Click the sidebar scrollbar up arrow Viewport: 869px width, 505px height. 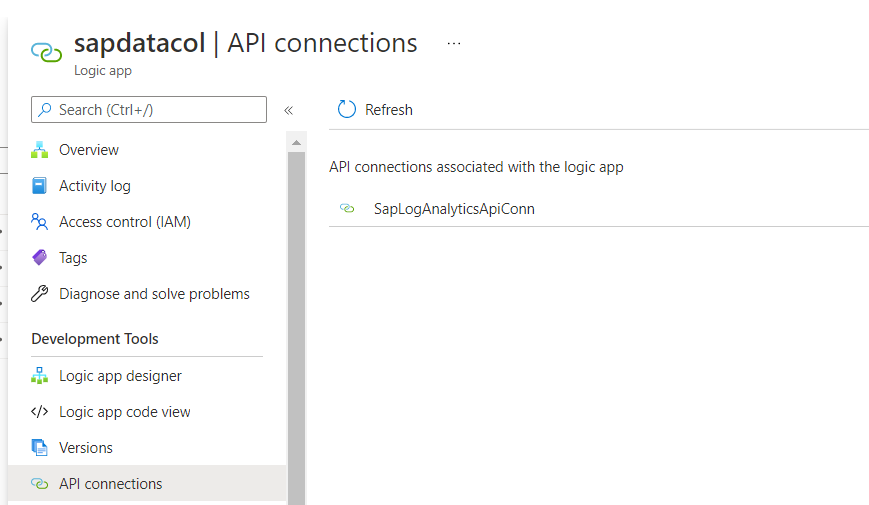pos(297,143)
